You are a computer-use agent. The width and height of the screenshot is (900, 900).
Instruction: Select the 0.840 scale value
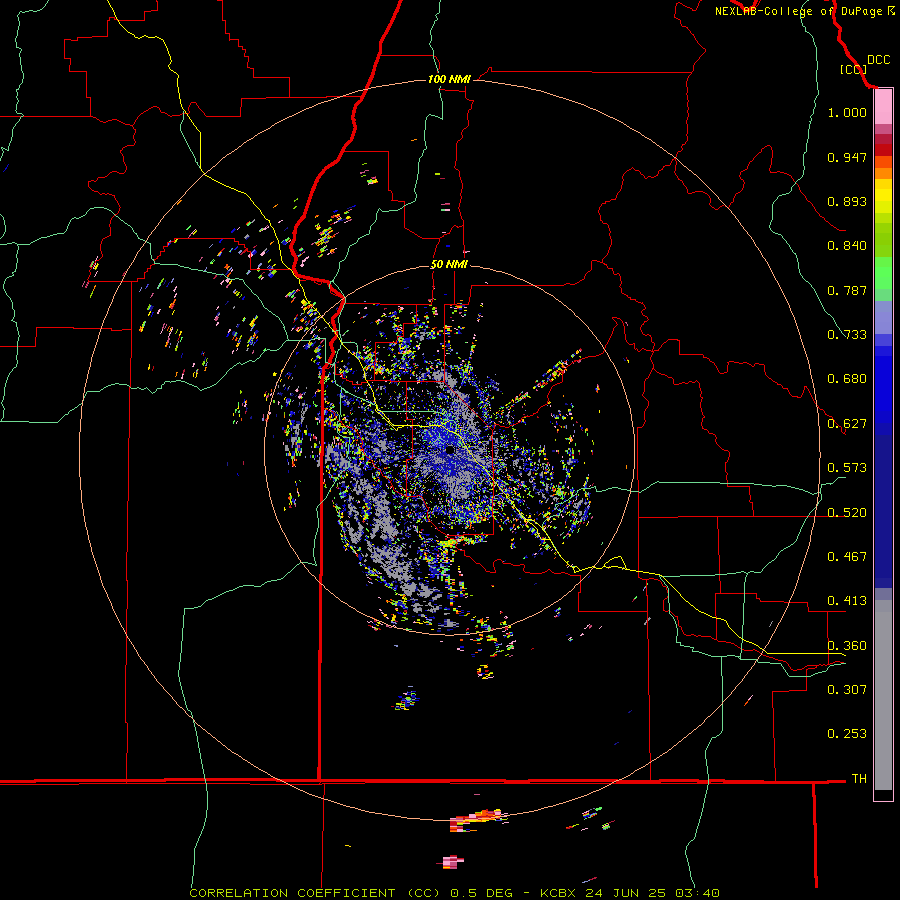pos(847,246)
